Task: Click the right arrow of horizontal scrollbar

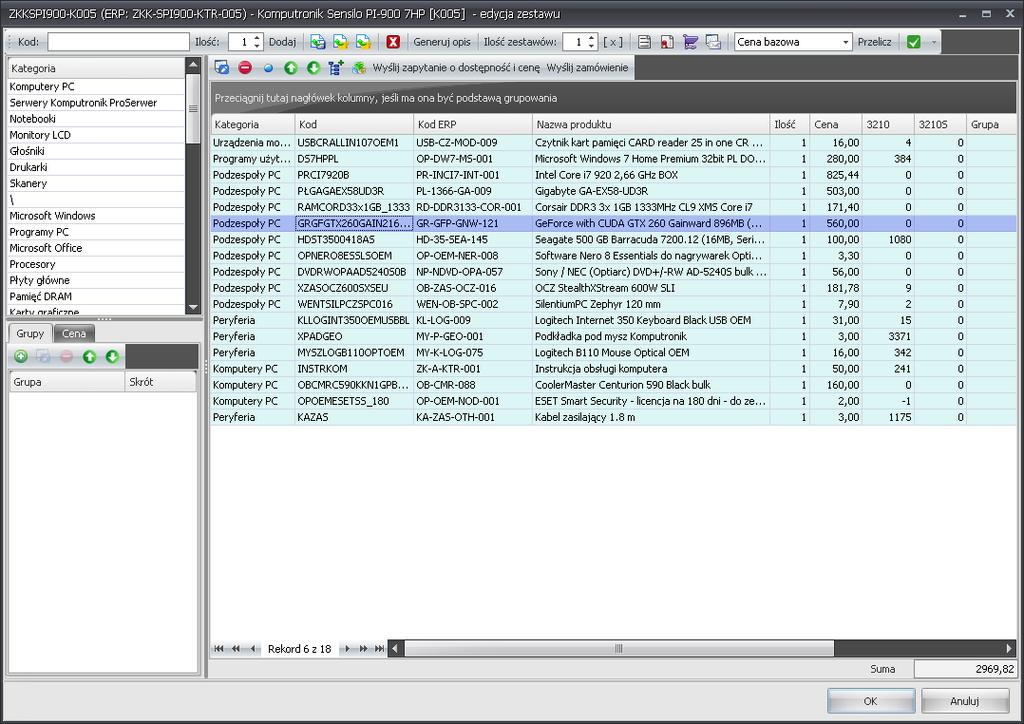Action: coord(1008,648)
